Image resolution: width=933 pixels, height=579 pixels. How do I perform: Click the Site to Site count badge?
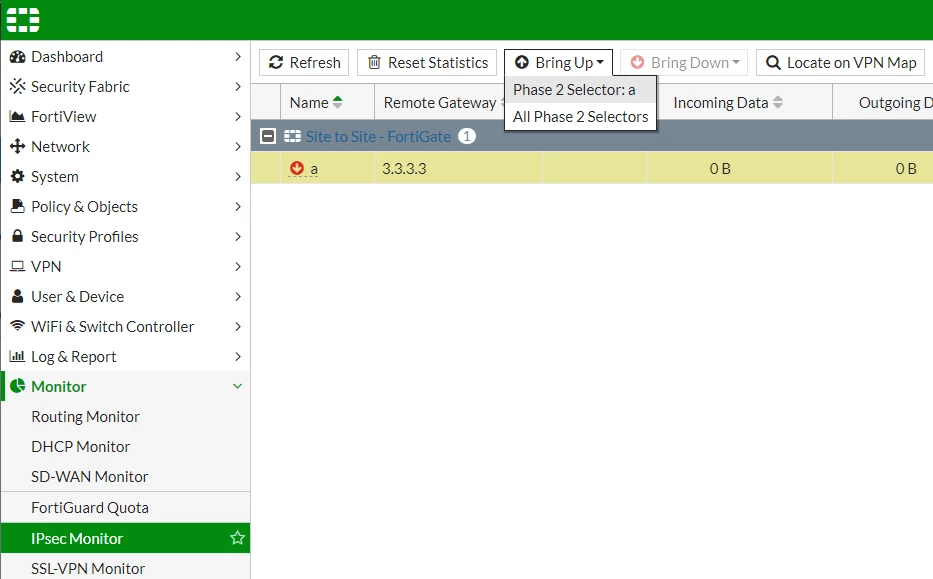pyautogui.click(x=467, y=136)
